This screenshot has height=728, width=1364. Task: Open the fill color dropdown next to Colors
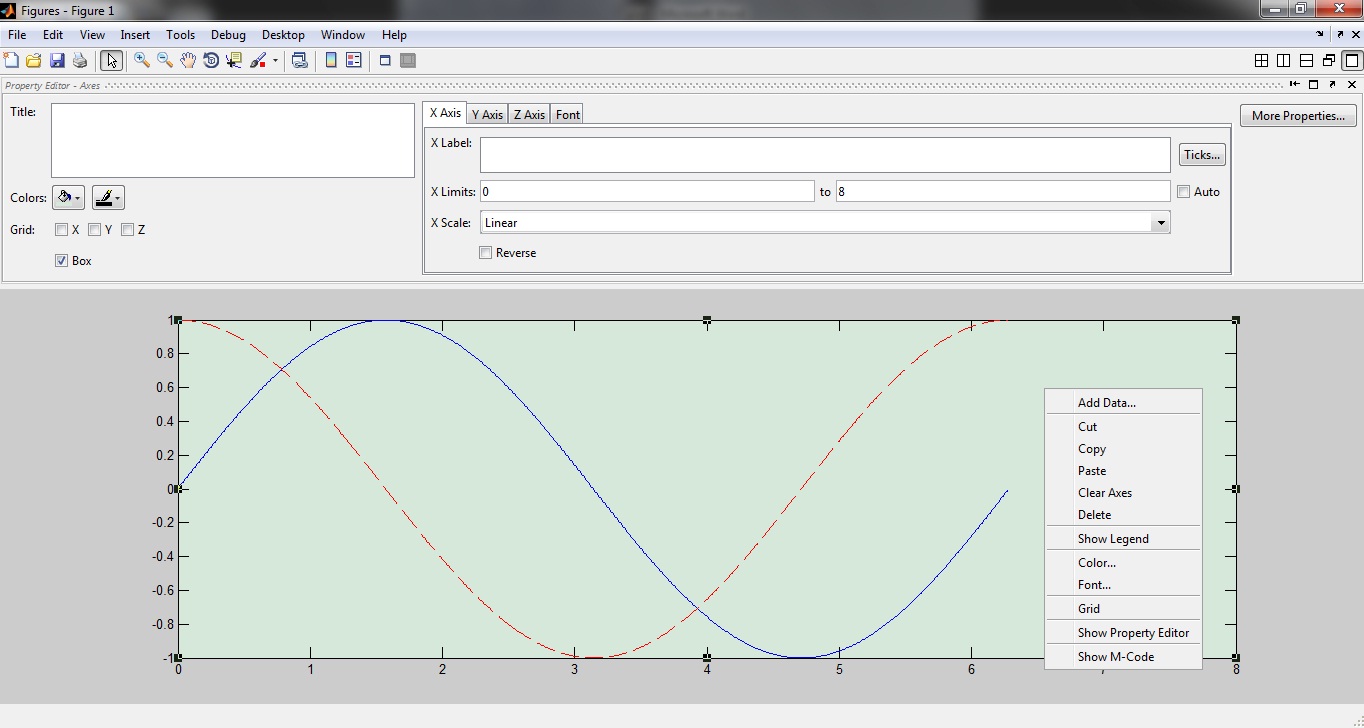click(68, 197)
